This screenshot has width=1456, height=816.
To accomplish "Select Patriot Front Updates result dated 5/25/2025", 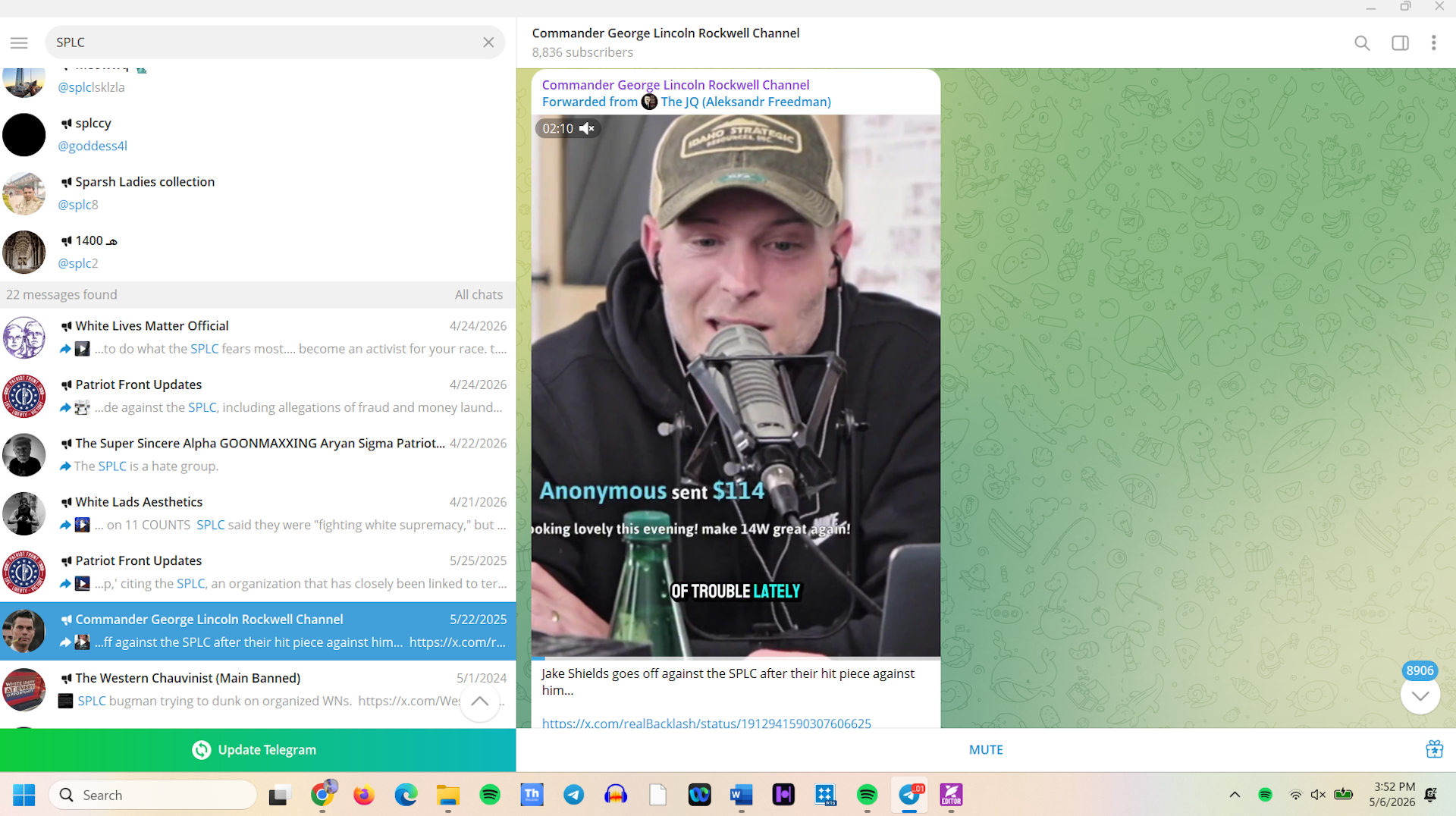I will (258, 573).
